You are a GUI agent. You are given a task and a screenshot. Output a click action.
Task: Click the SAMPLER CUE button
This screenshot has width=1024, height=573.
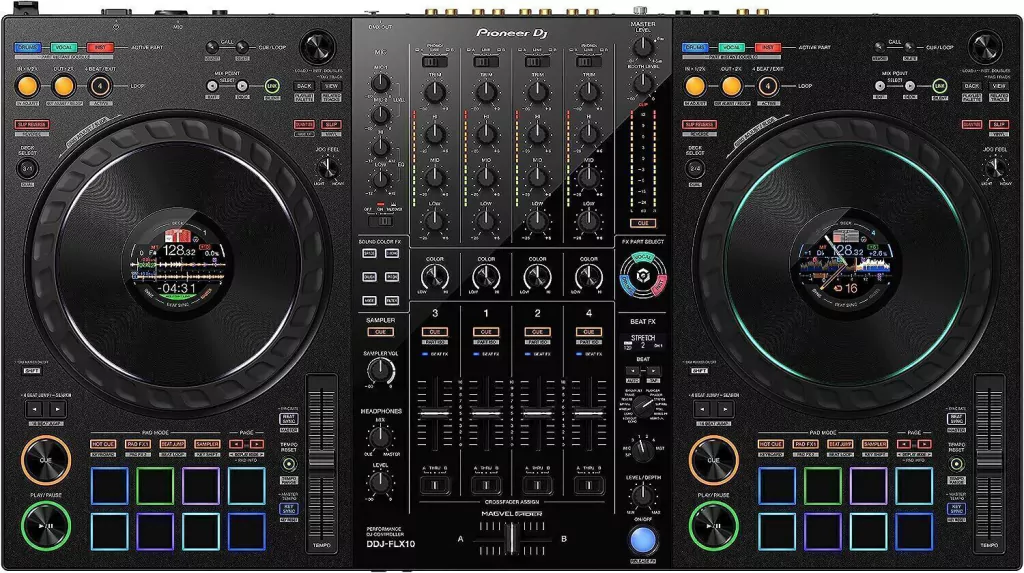point(380,332)
